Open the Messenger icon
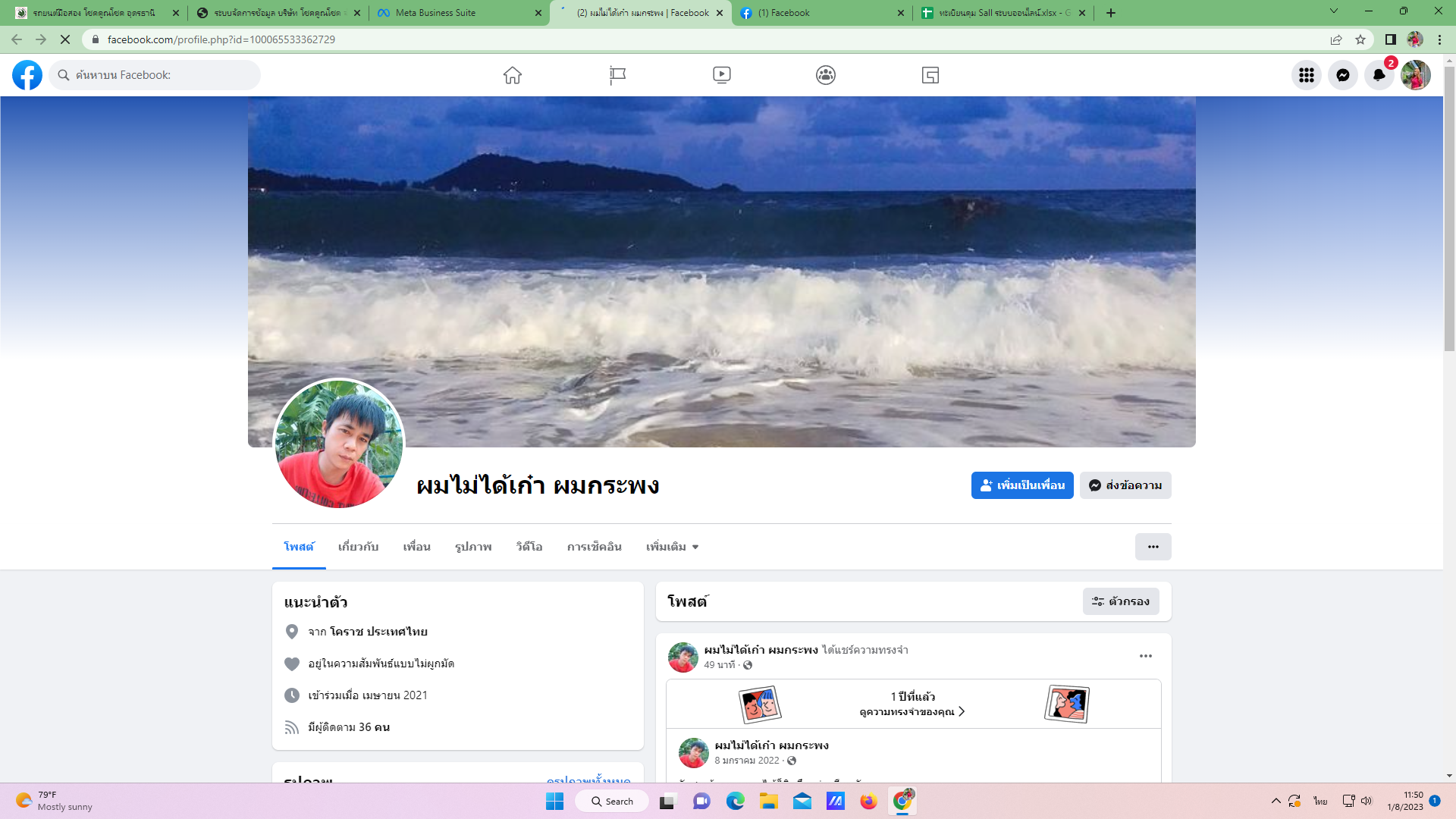Image resolution: width=1456 pixels, height=819 pixels. pos(1342,75)
